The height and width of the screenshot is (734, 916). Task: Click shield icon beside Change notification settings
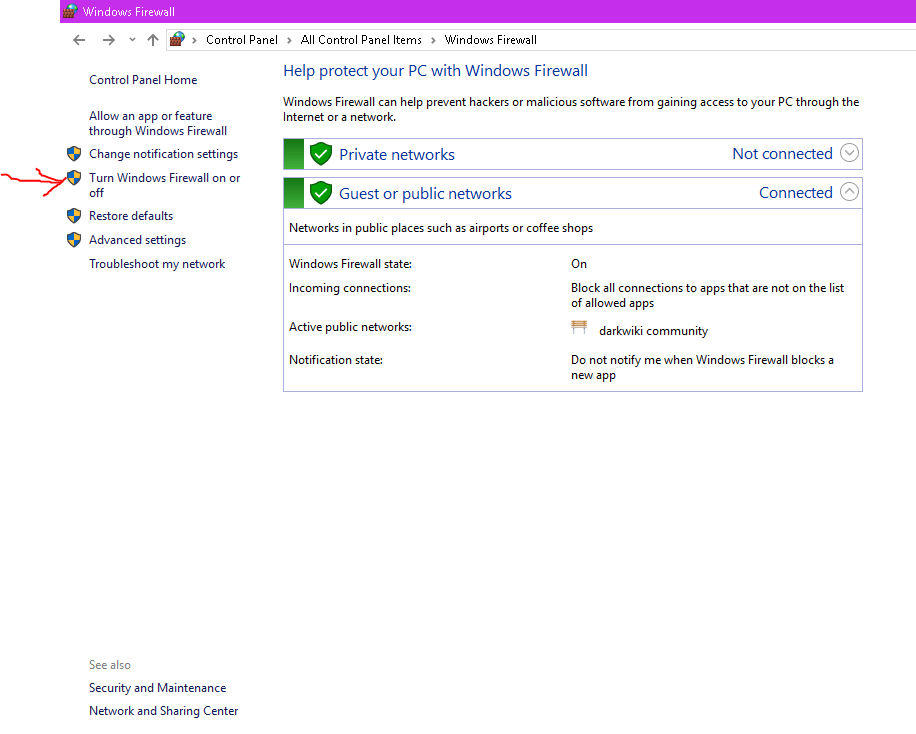tap(74, 154)
